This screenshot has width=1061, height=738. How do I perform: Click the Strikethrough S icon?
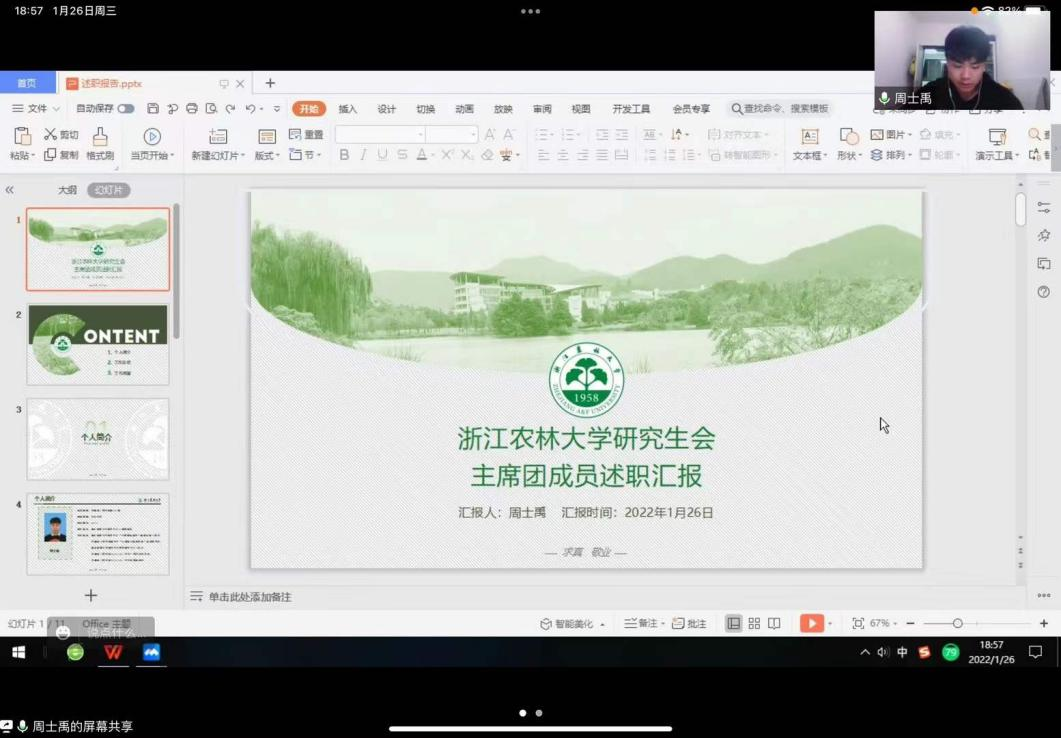click(x=402, y=155)
